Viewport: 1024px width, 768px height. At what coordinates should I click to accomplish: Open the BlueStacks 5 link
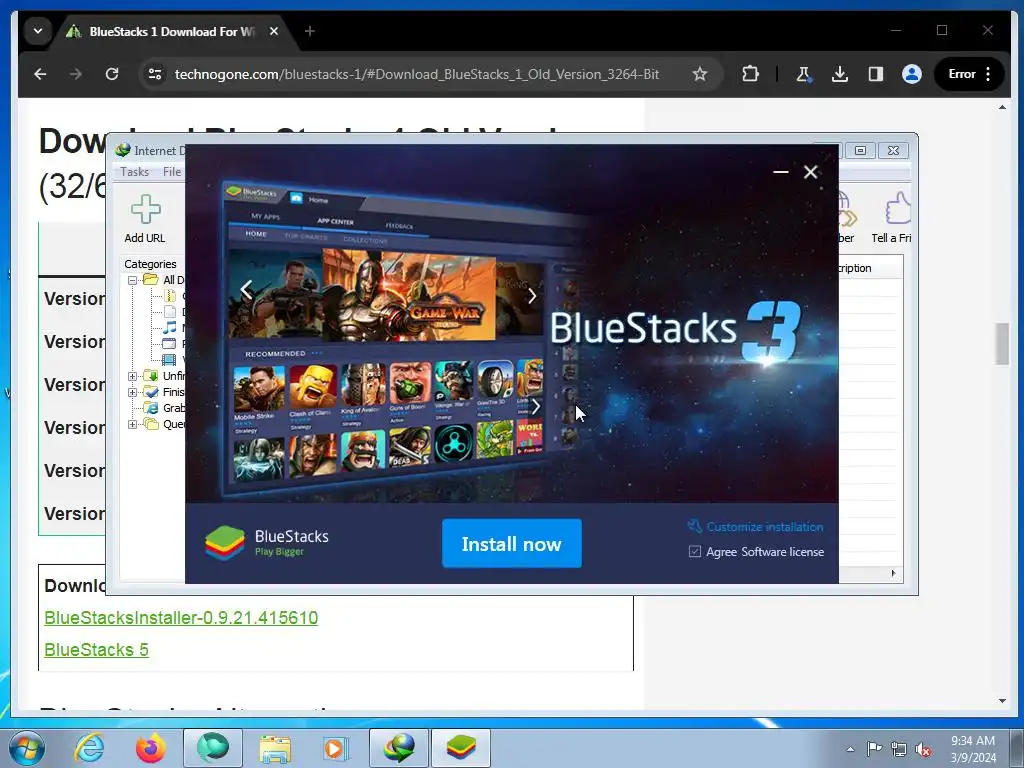coord(96,650)
